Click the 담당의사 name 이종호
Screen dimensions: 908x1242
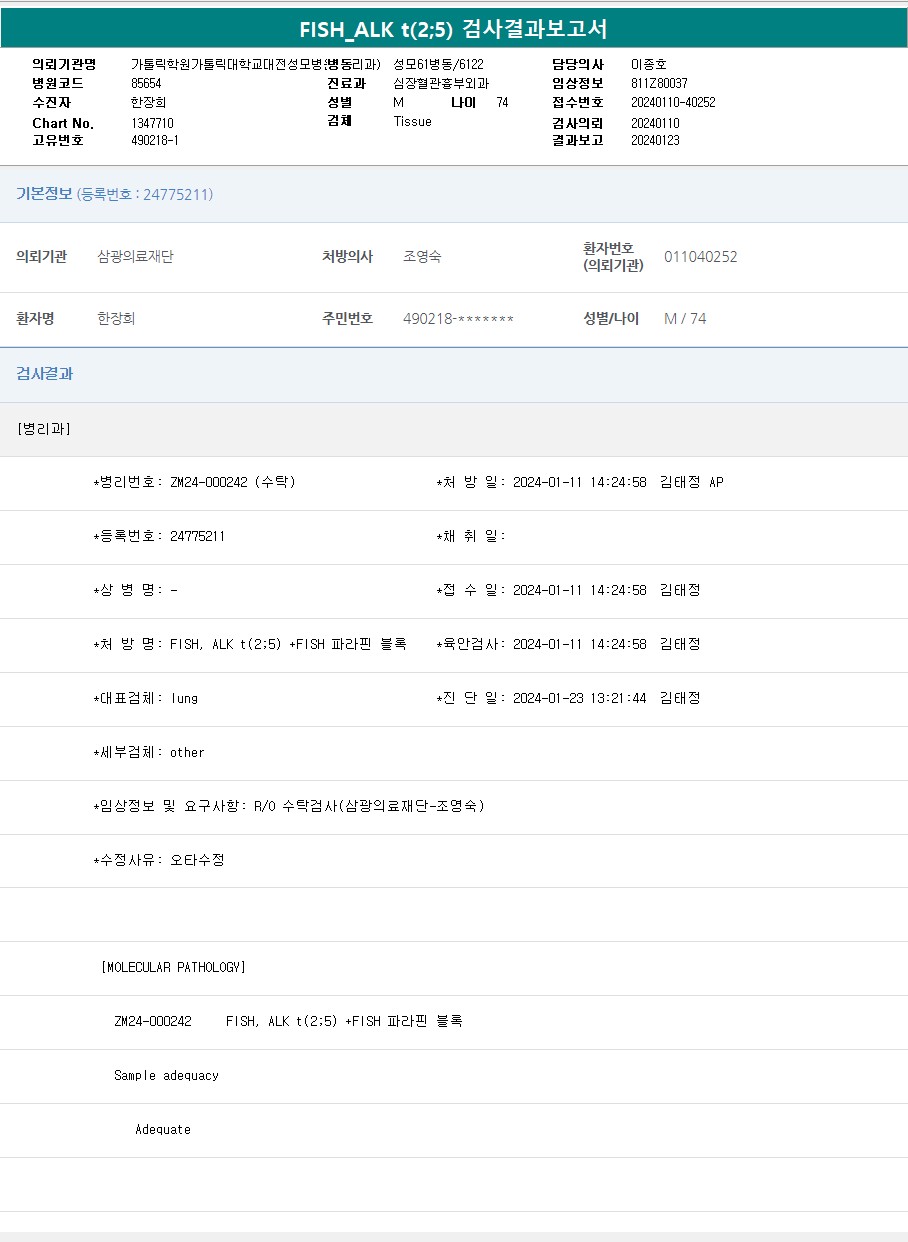click(648, 65)
